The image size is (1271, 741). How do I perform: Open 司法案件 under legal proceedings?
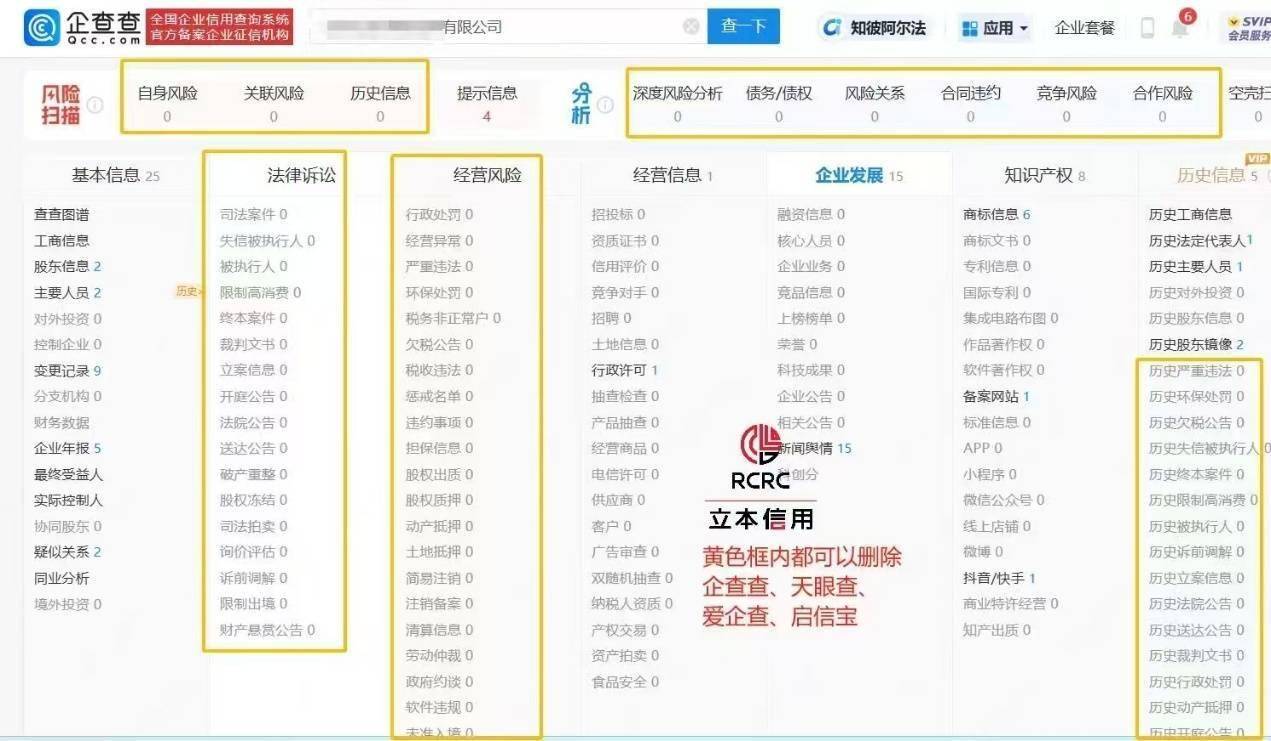253,214
